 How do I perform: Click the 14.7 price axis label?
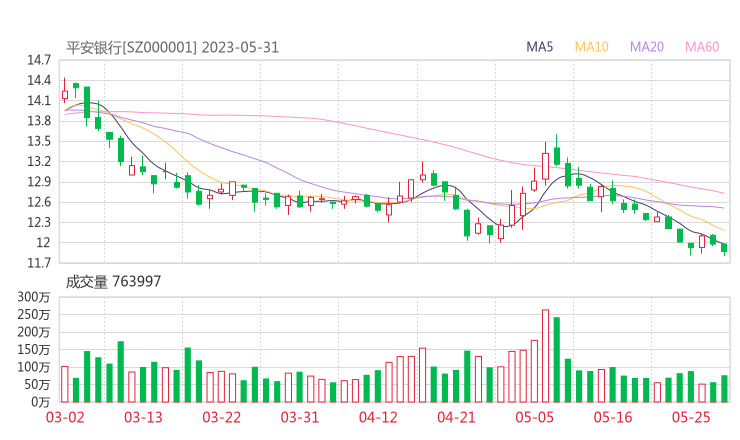pyautogui.click(x=39, y=60)
